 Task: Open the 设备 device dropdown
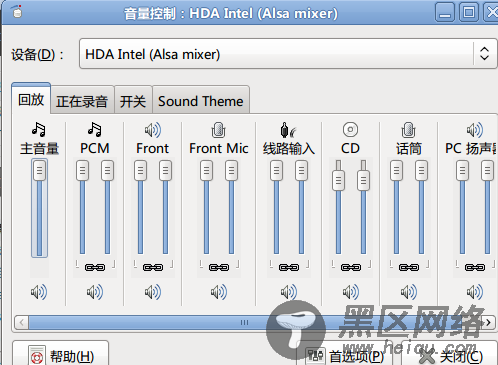pyautogui.click(x=288, y=54)
